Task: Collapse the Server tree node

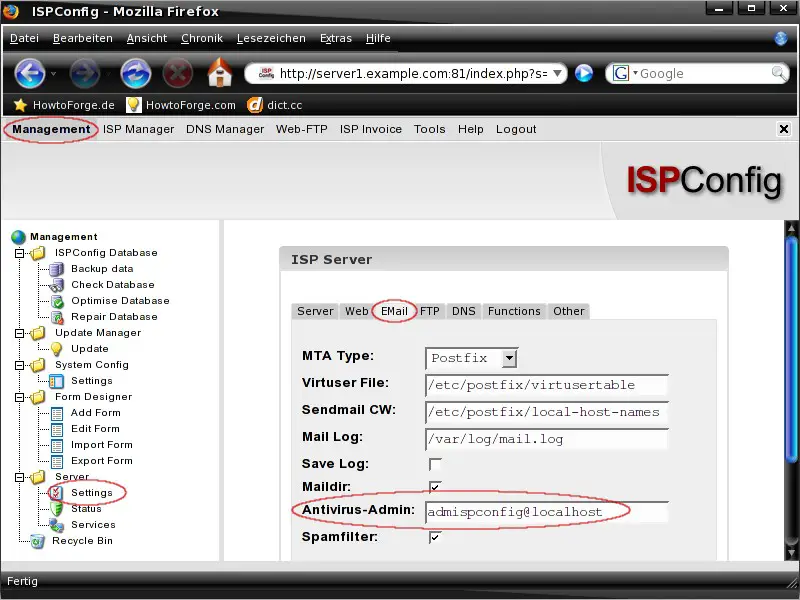Action: [19, 478]
